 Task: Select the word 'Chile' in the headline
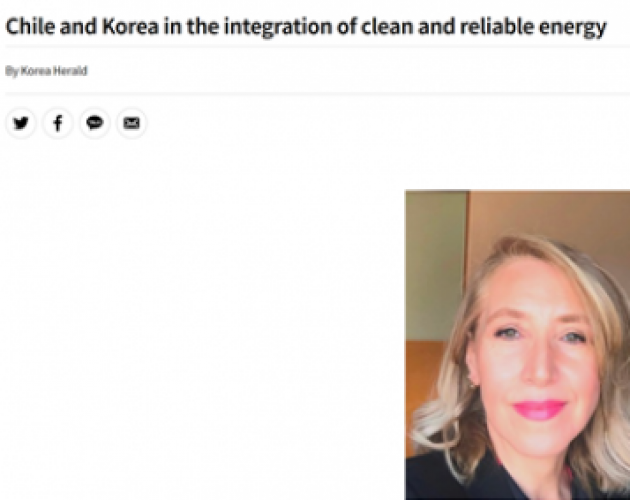coord(31,27)
